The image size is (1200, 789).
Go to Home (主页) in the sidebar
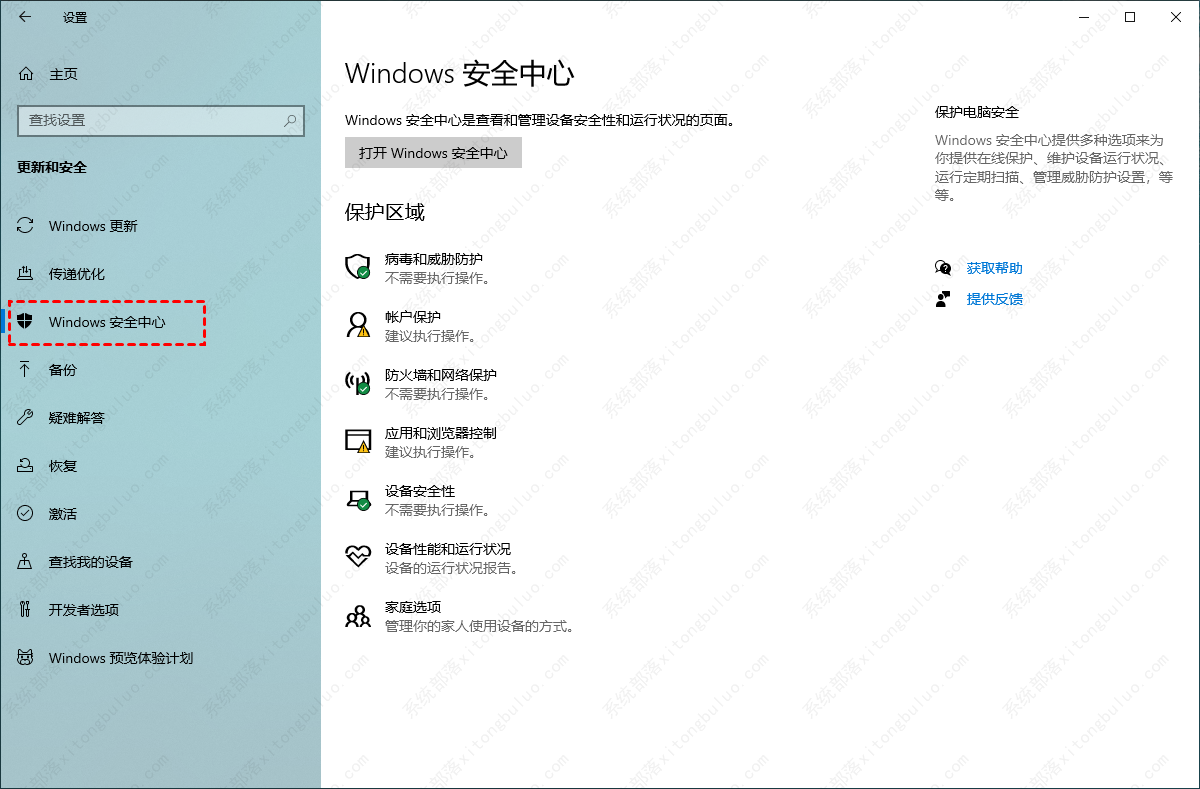[x=62, y=74]
